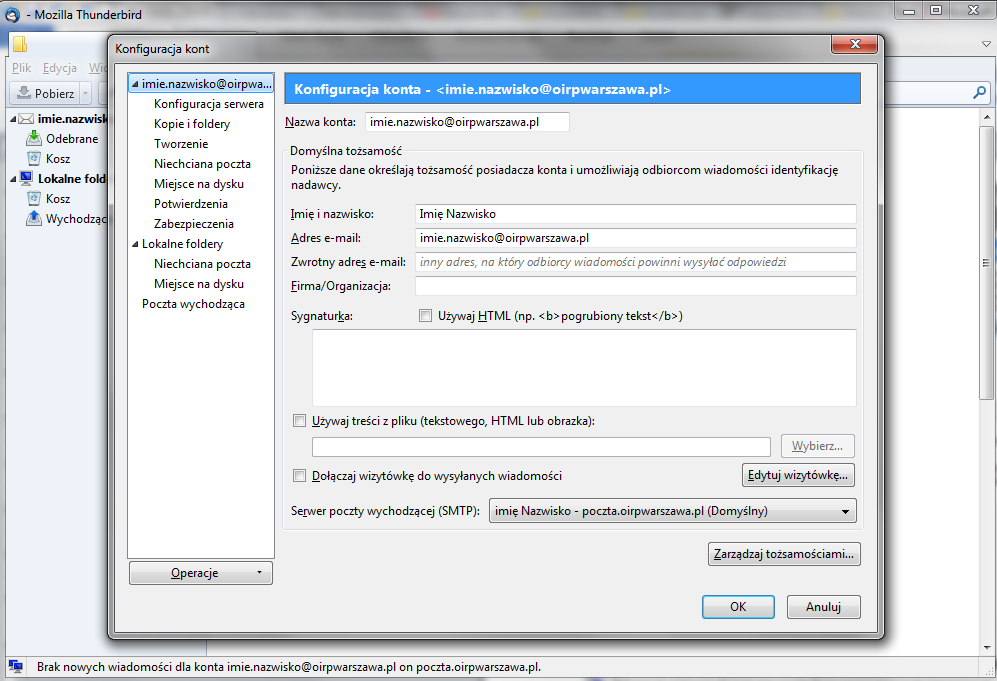Select Niechciana poczta under imie.nazwisko account

[x=202, y=164]
